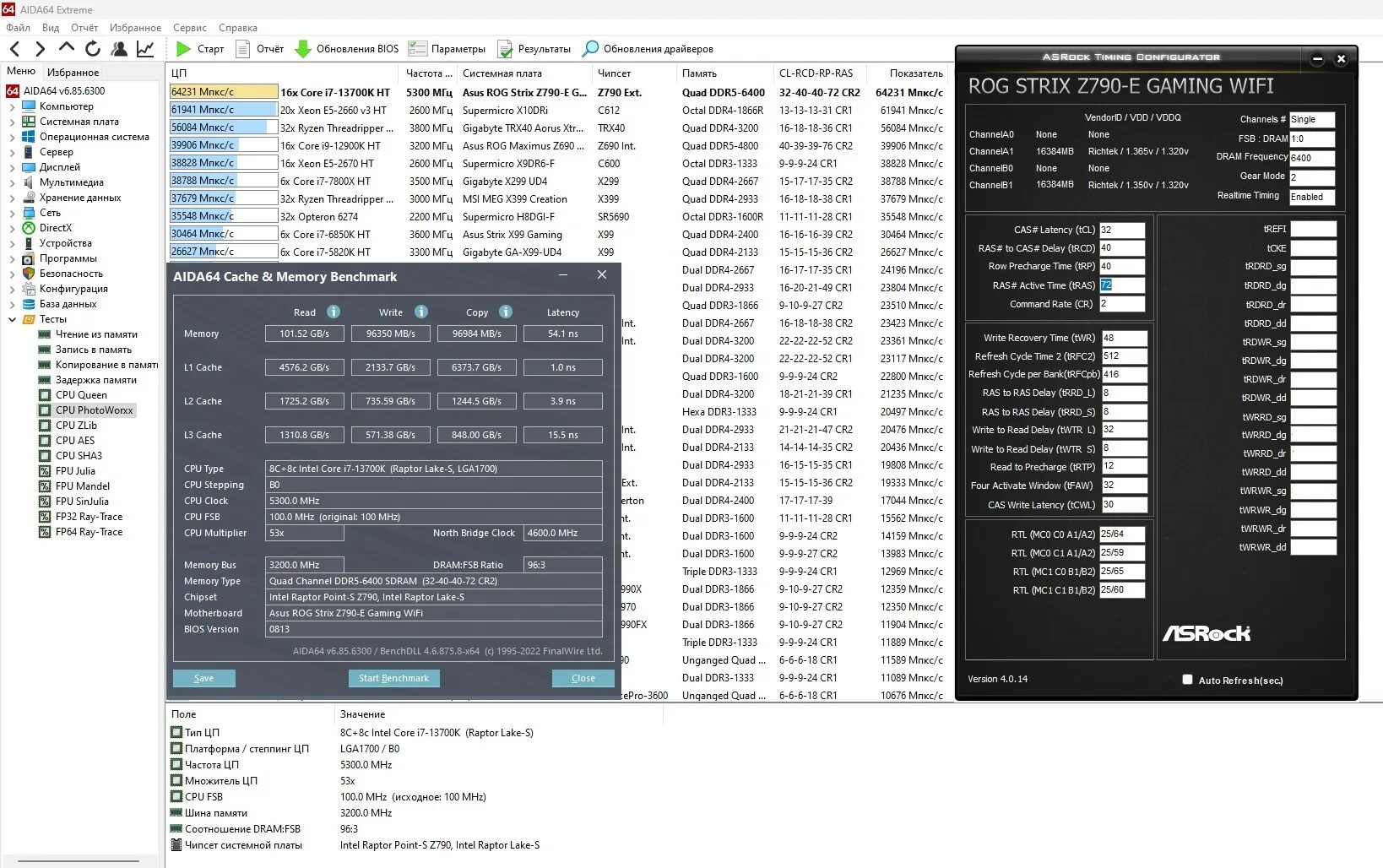1383x868 pixels.
Task: Go up one level with up arrow
Action: click(67, 48)
